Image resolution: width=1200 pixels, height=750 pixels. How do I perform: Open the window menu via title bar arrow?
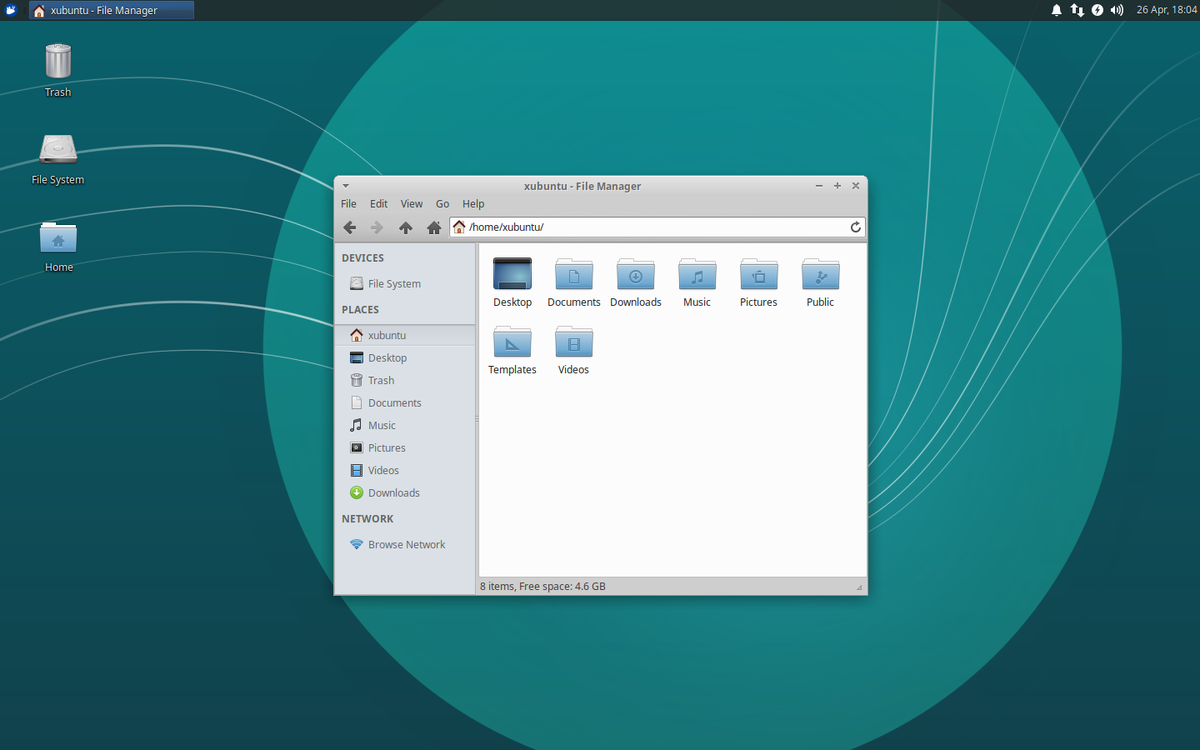(345, 185)
